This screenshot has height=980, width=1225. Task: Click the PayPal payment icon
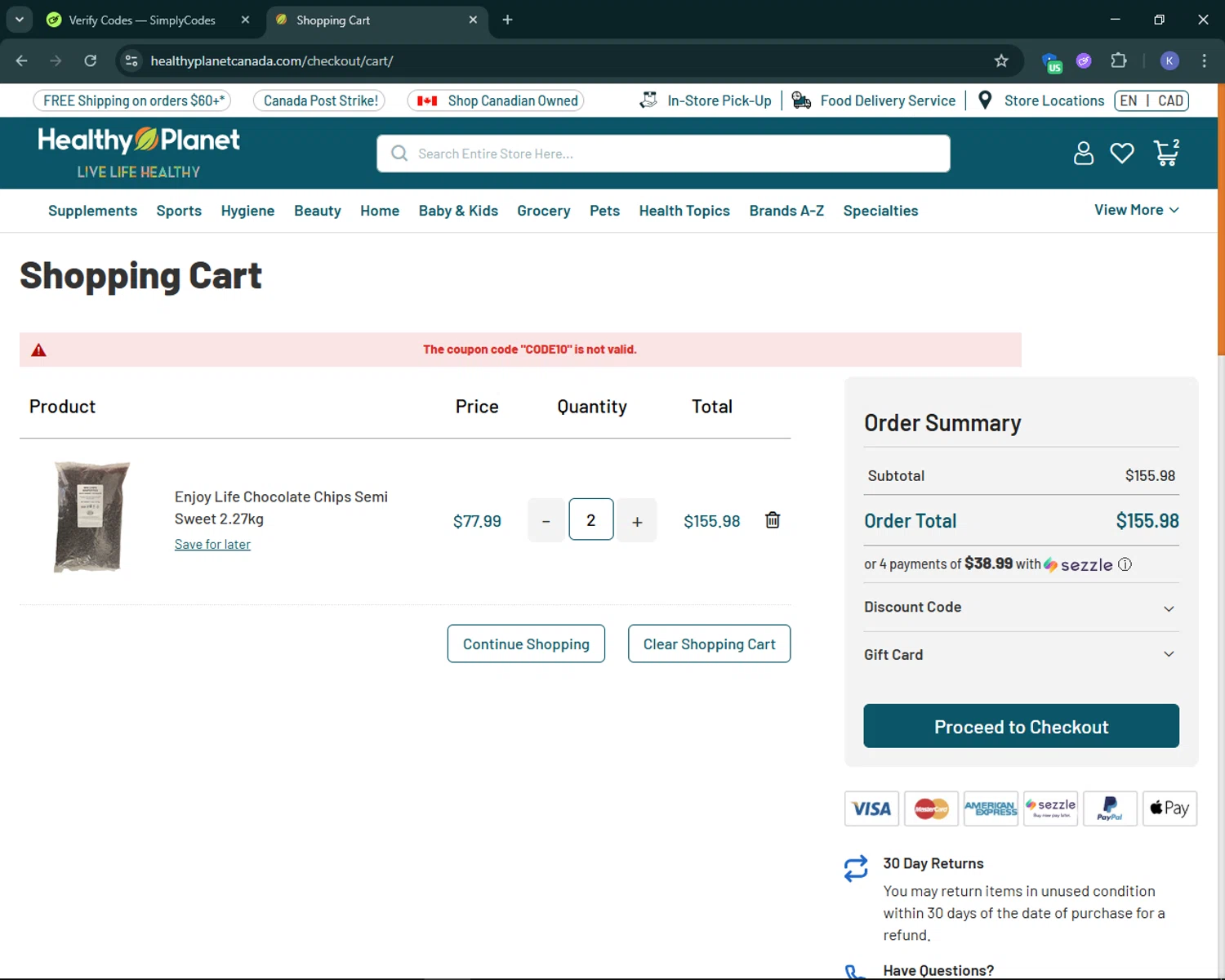(1110, 808)
